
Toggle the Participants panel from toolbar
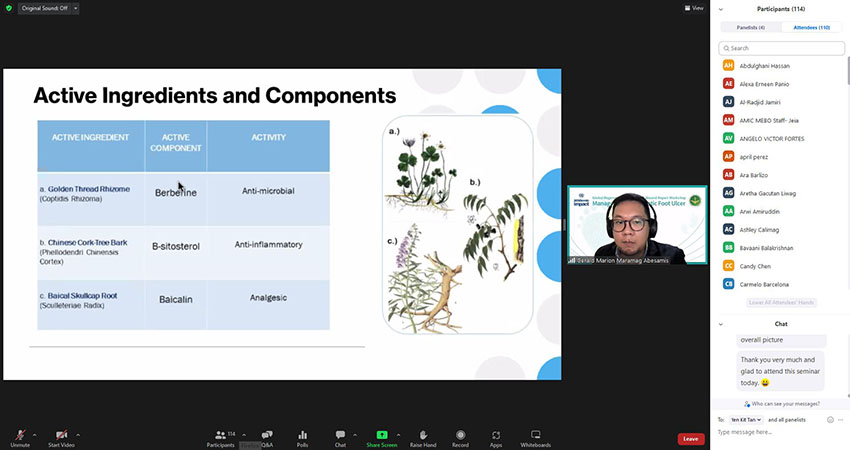click(x=220, y=435)
